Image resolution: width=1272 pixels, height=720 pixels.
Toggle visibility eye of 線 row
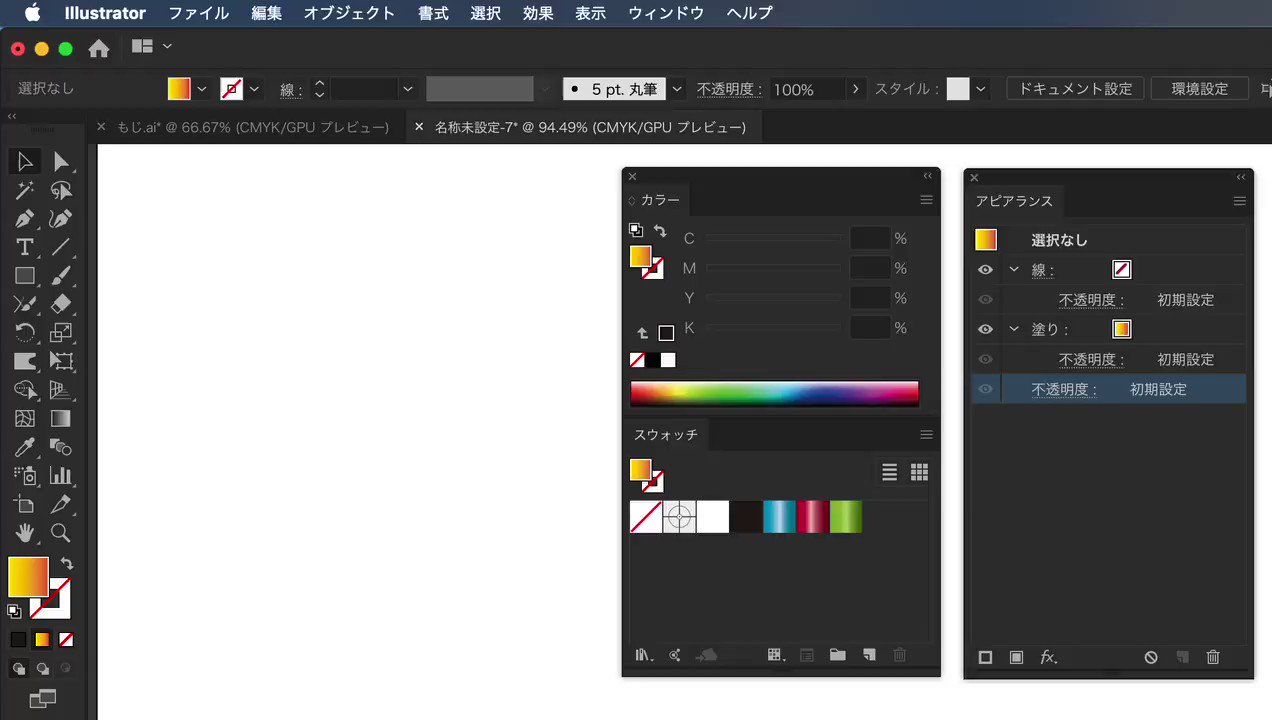point(985,270)
